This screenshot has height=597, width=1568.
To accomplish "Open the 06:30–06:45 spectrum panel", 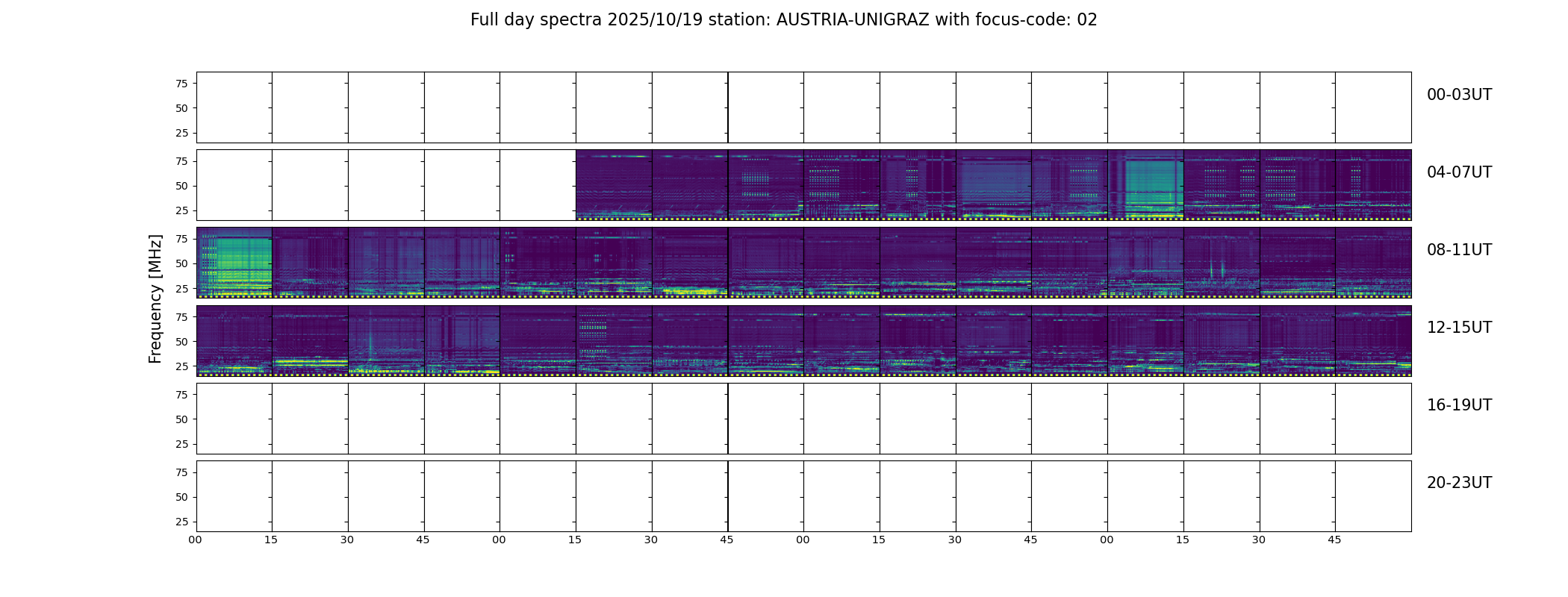I will tap(994, 185).
